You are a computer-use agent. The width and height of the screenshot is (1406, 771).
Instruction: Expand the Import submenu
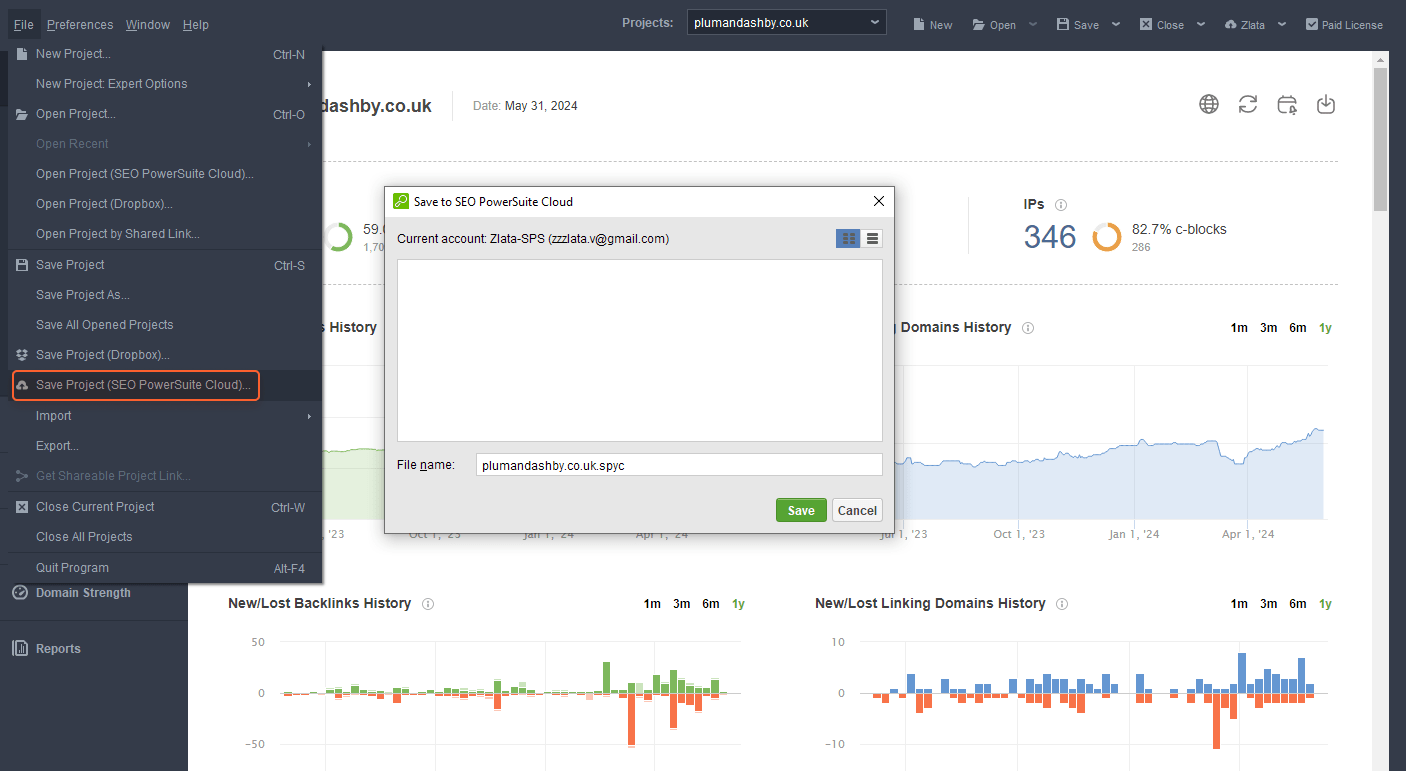(165, 416)
